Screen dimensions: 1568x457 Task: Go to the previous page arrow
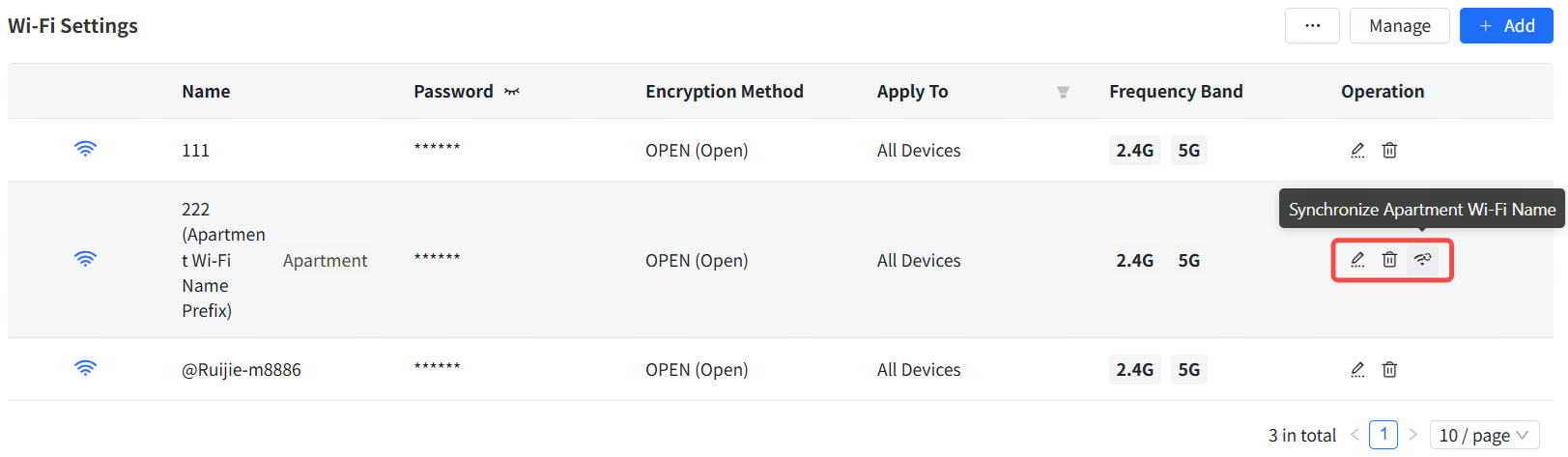click(x=1354, y=435)
